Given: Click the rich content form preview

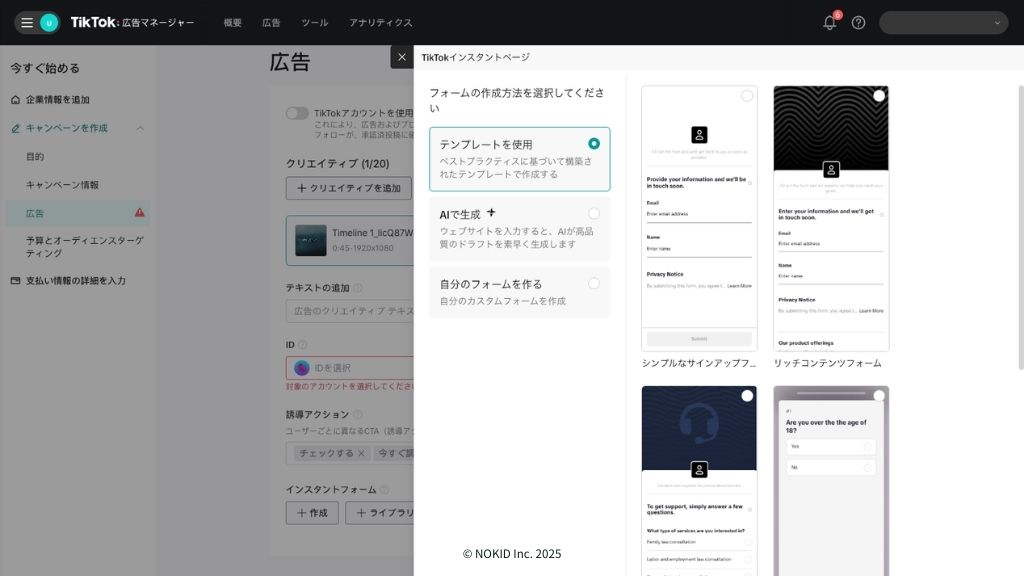Looking at the screenshot, I should click(x=831, y=218).
